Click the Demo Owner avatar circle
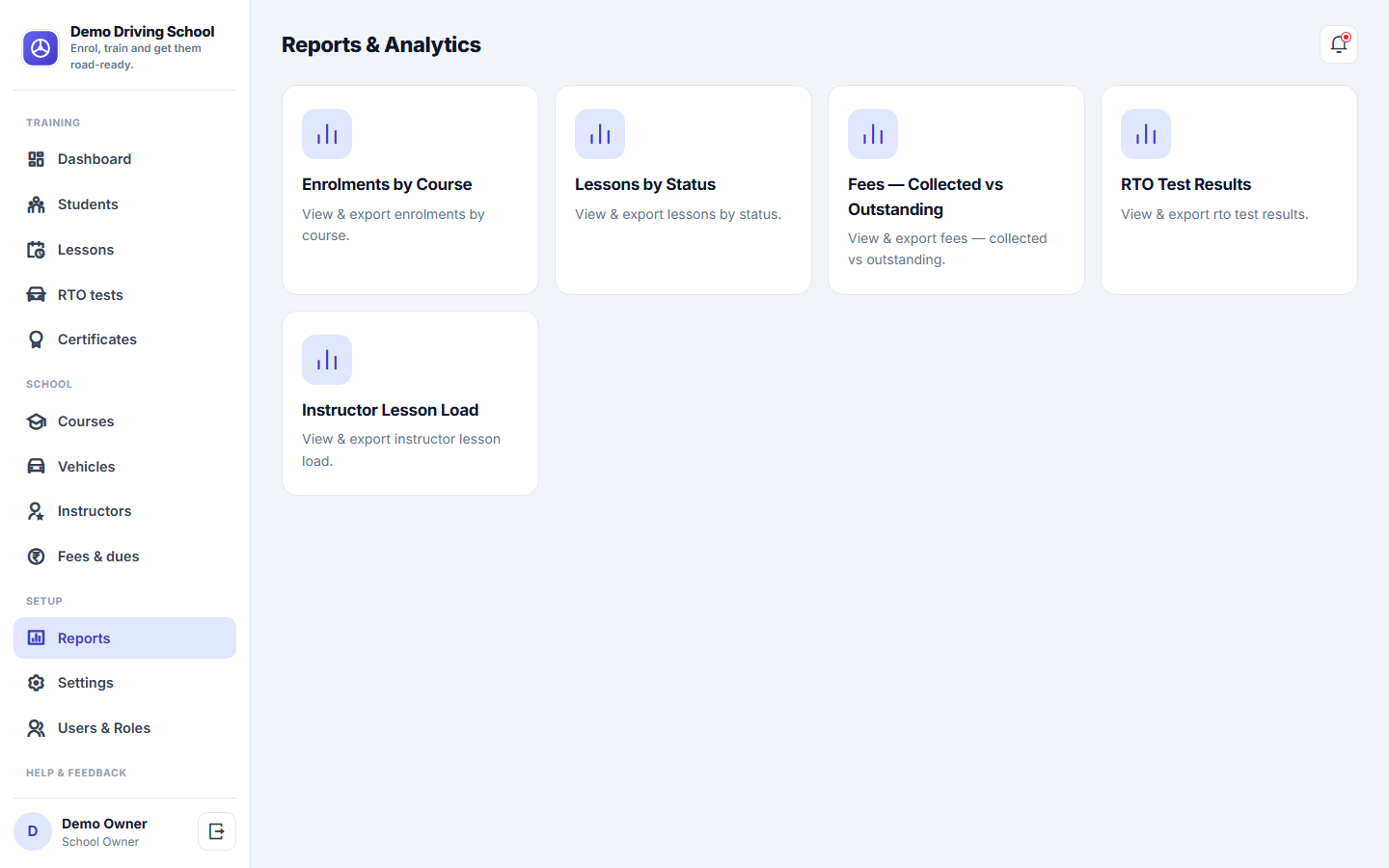This screenshot has width=1389, height=868. [33, 831]
